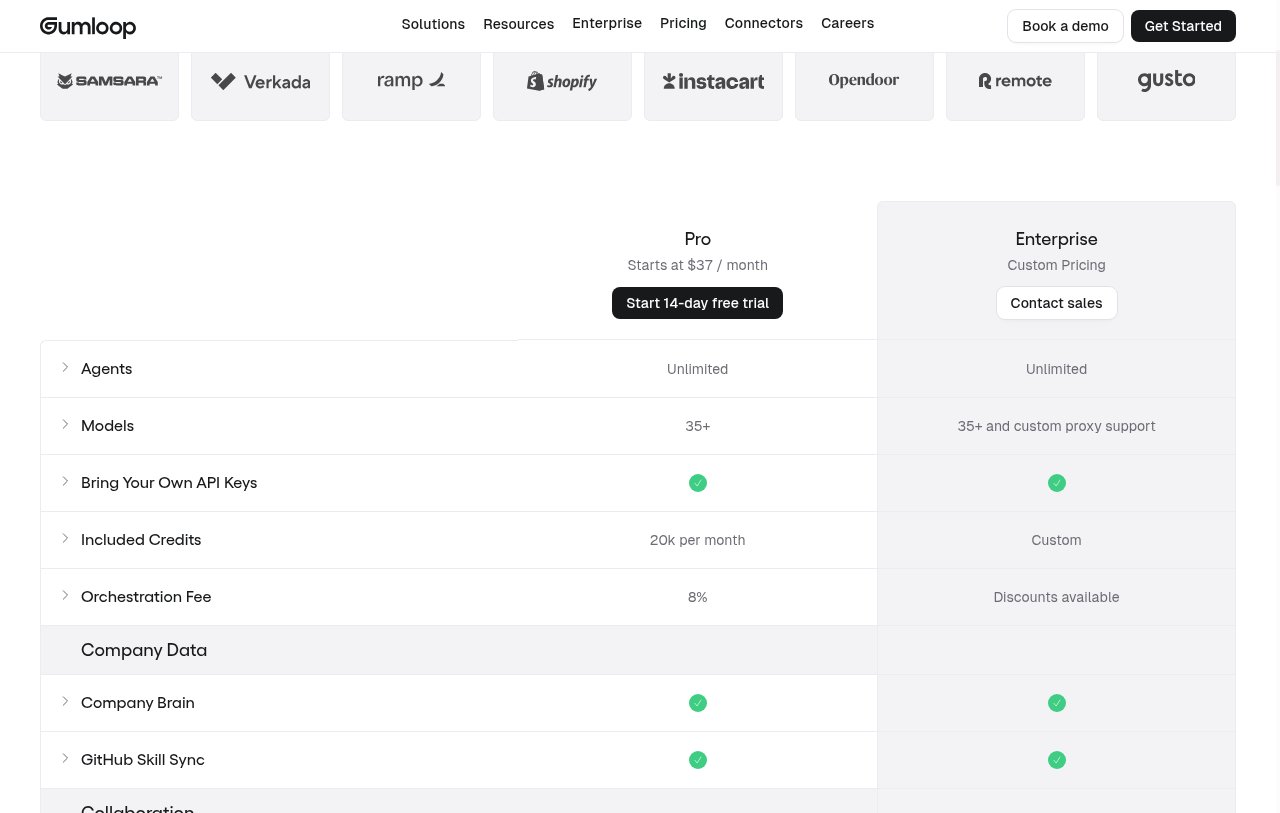
Task: Click Pro checkmark for Company Brain
Action: [x=698, y=703]
